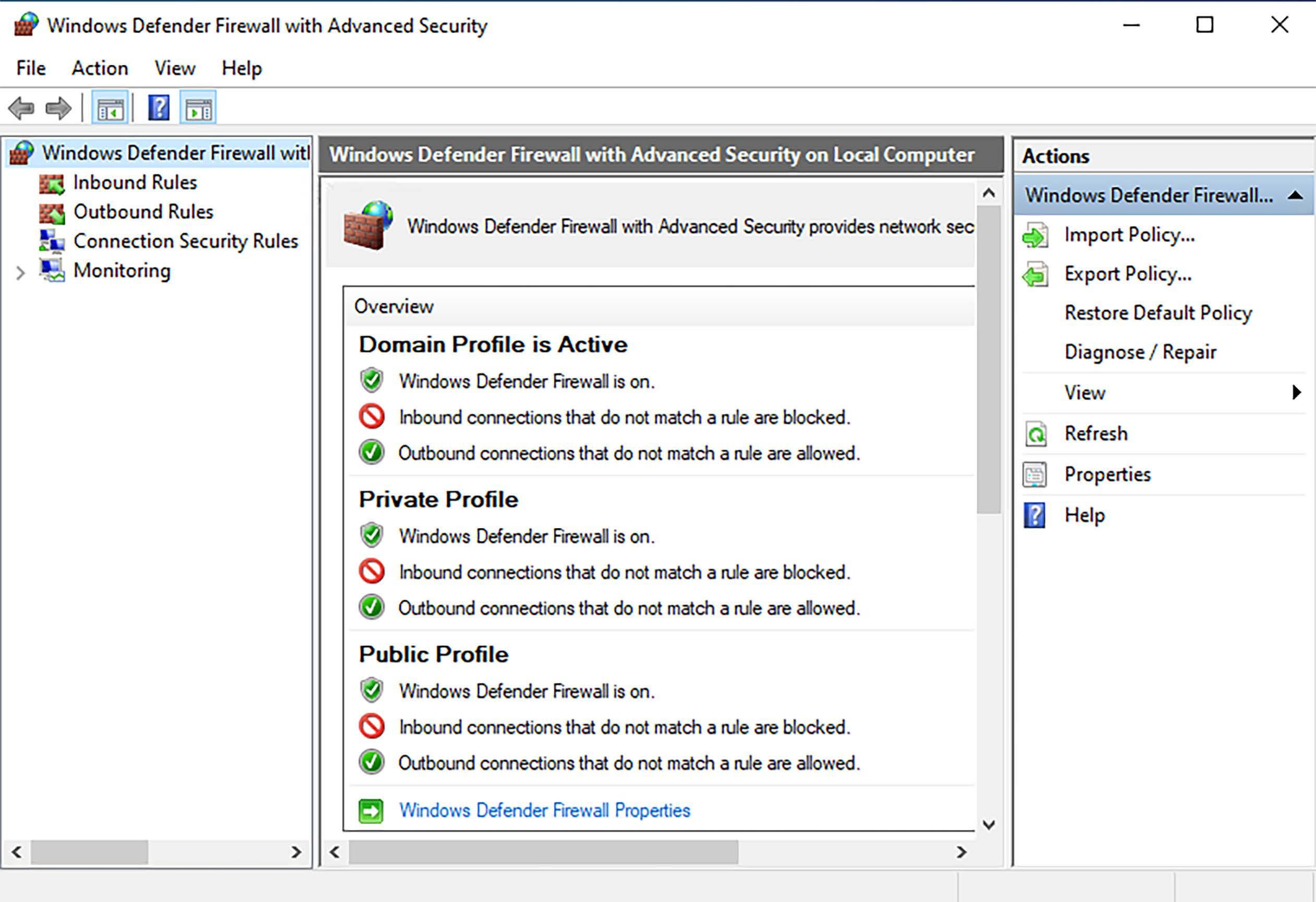Click the Export Policy green arrow icon

click(x=1035, y=274)
